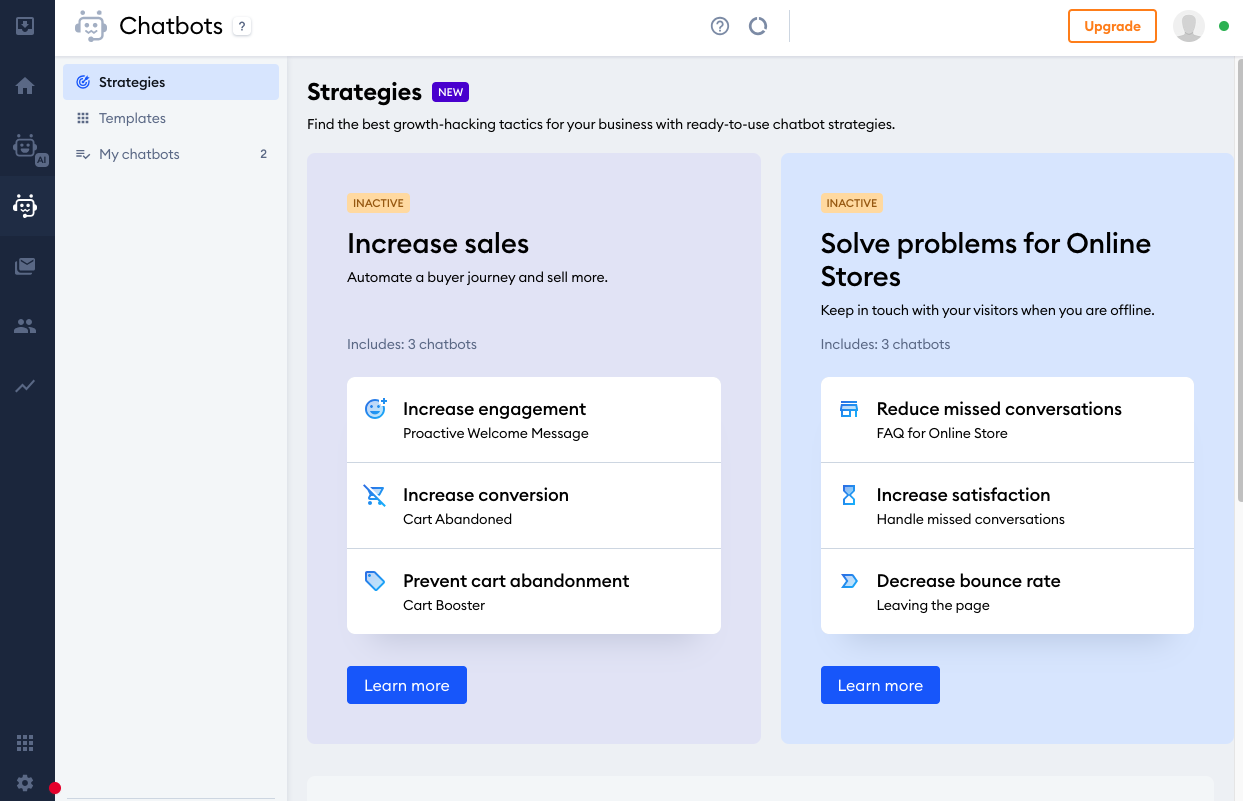Click the Solve problems for Online Stores heading
Screen dimensions: 1243x801
986,260
